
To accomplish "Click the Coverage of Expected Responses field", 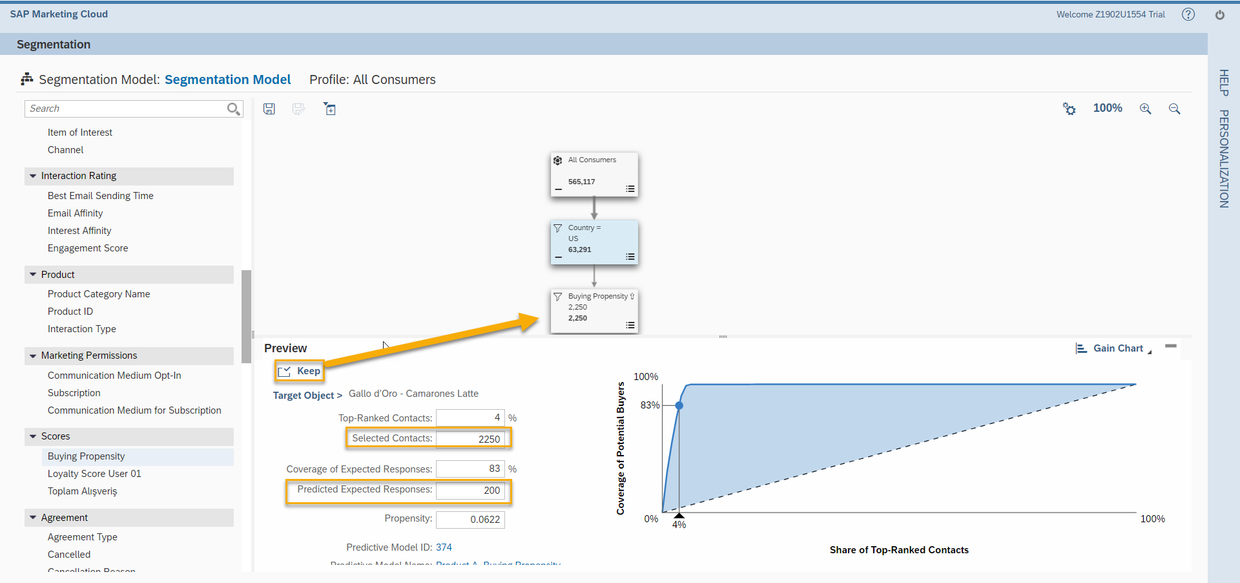I will (x=470, y=469).
